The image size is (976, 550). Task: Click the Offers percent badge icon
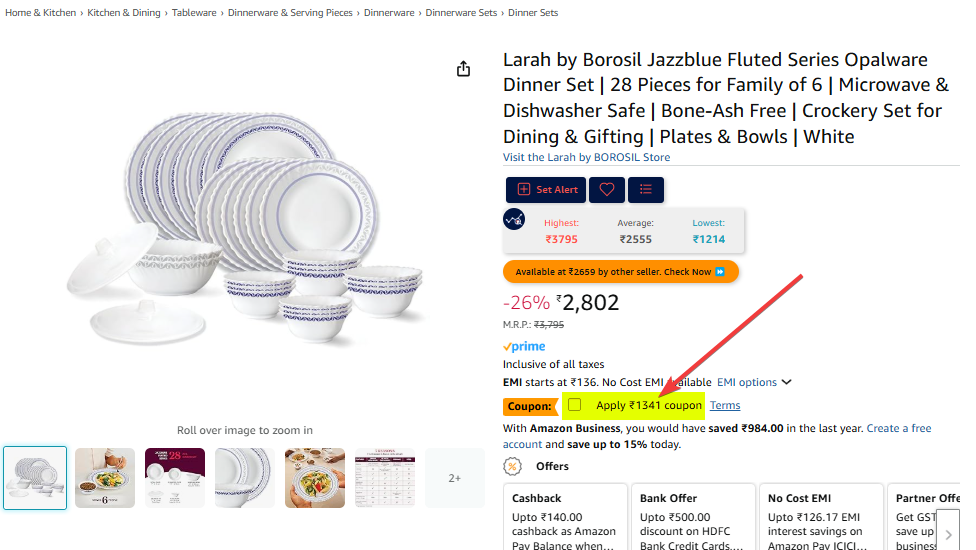click(513, 466)
